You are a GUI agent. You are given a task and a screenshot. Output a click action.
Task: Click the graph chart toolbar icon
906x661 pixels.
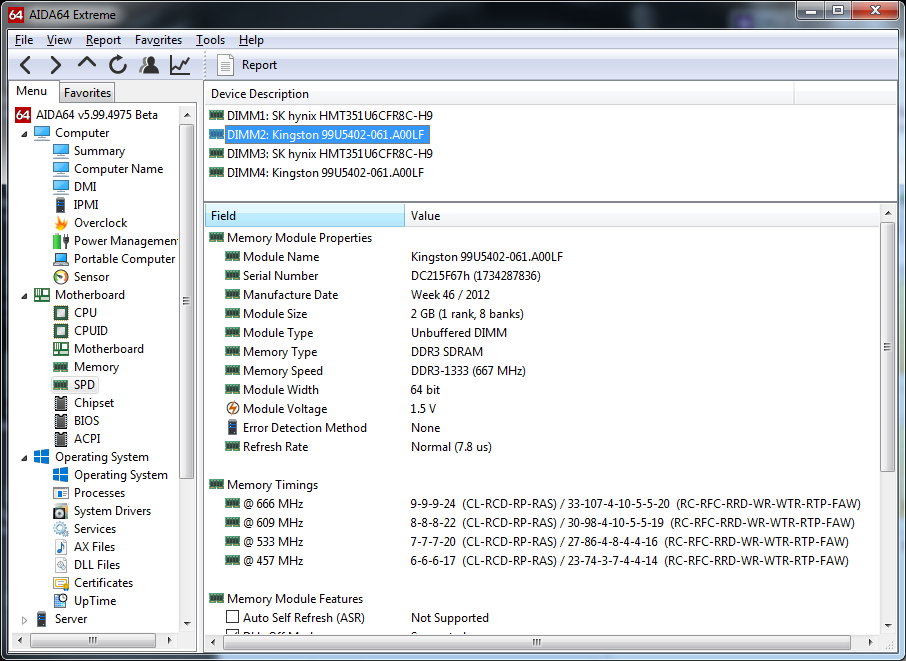tap(180, 65)
